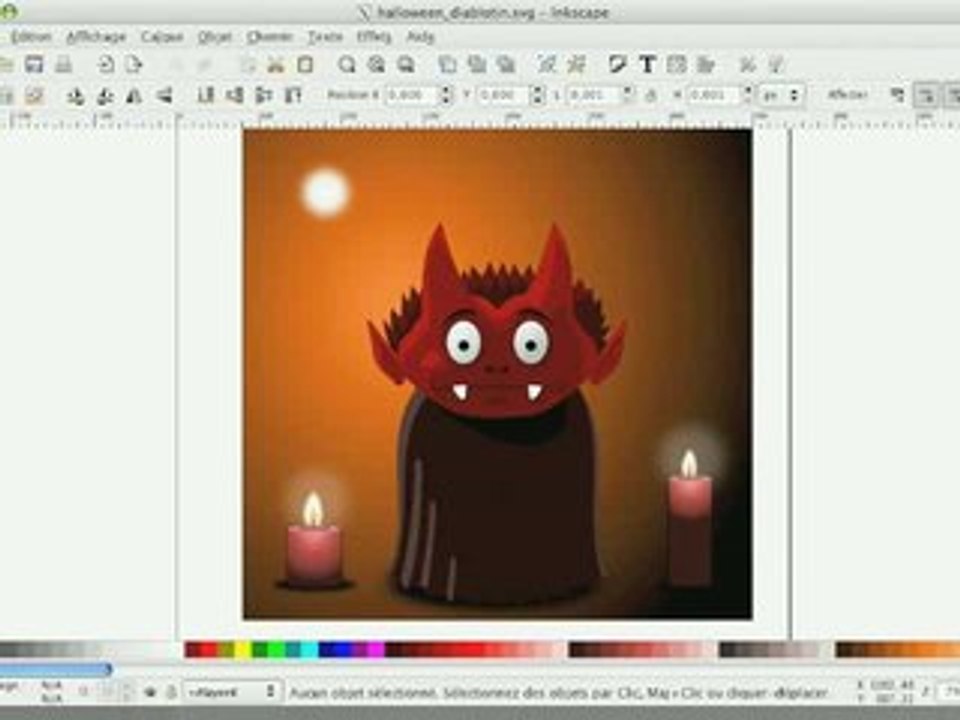Zoom to fit page icon

point(405,64)
